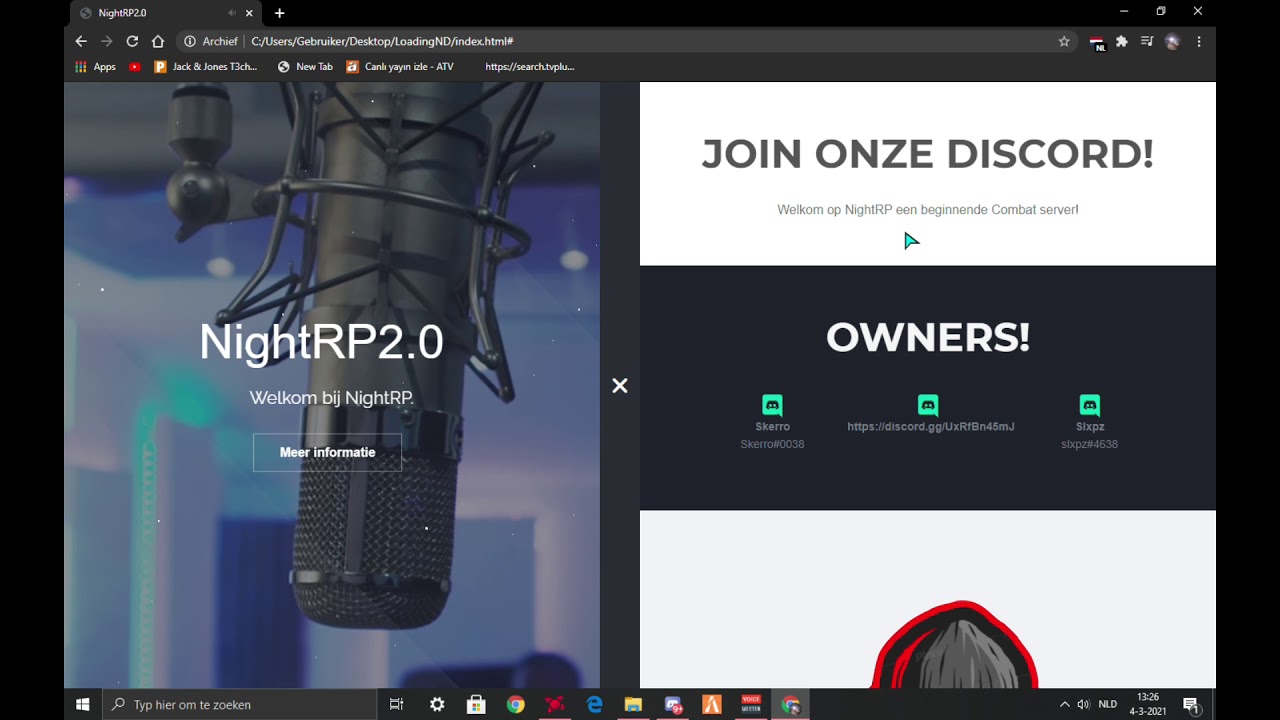Click the Discord icon above Slxpz
1280x720 pixels.
point(1090,405)
